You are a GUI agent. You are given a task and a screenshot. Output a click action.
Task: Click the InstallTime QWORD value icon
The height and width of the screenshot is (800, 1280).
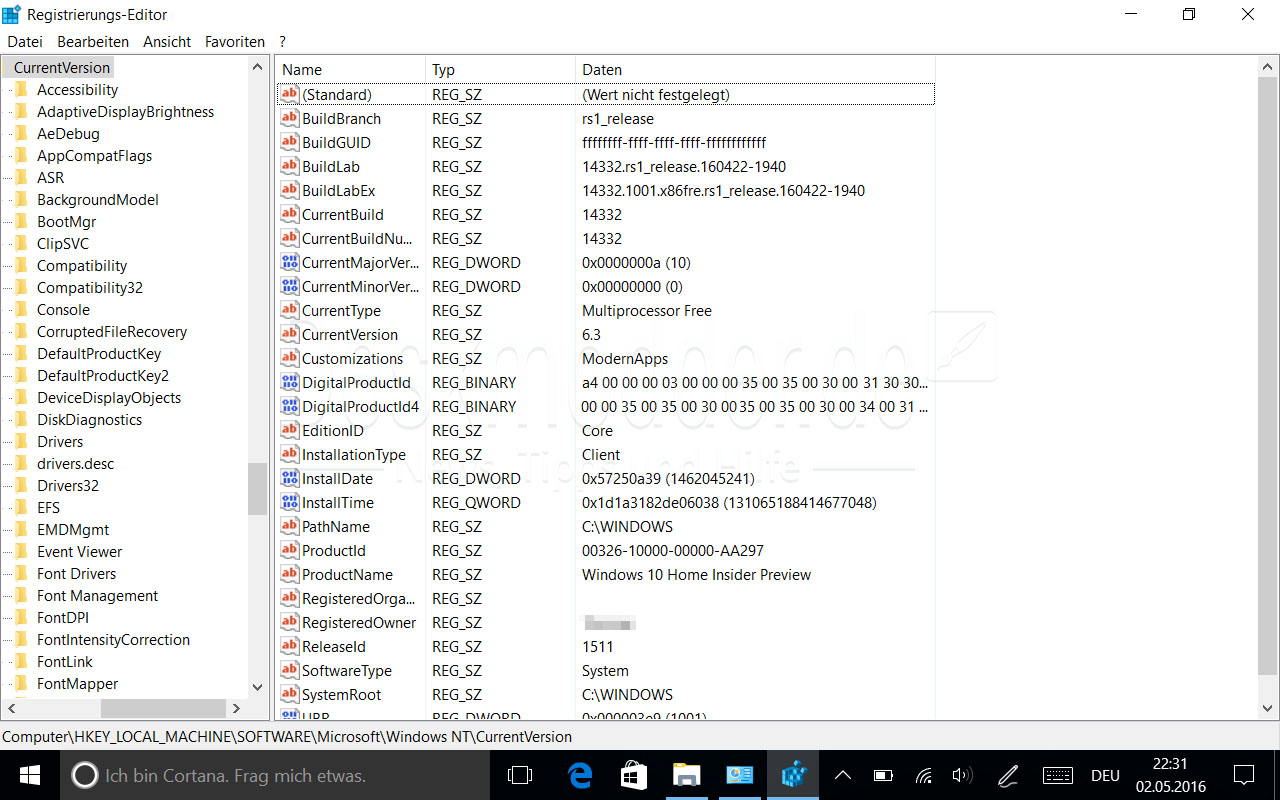point(290,502)
